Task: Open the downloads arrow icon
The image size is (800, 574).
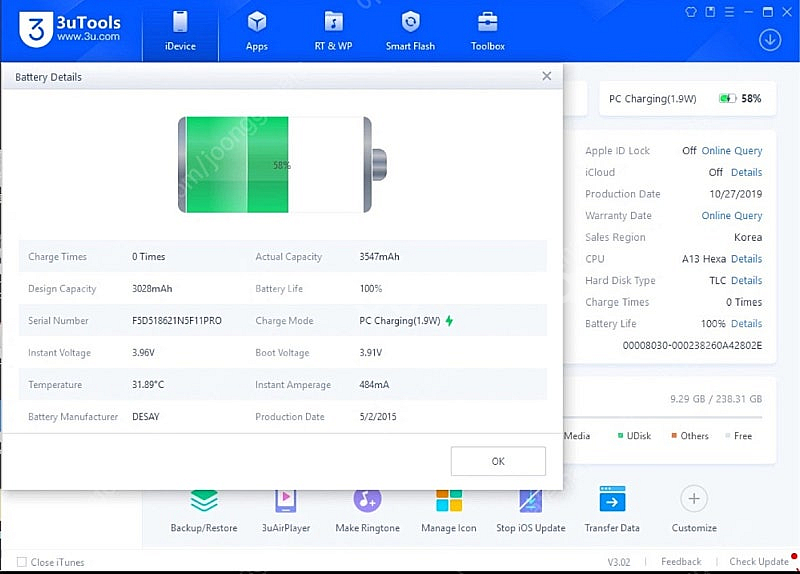Action: pos(770,40)
